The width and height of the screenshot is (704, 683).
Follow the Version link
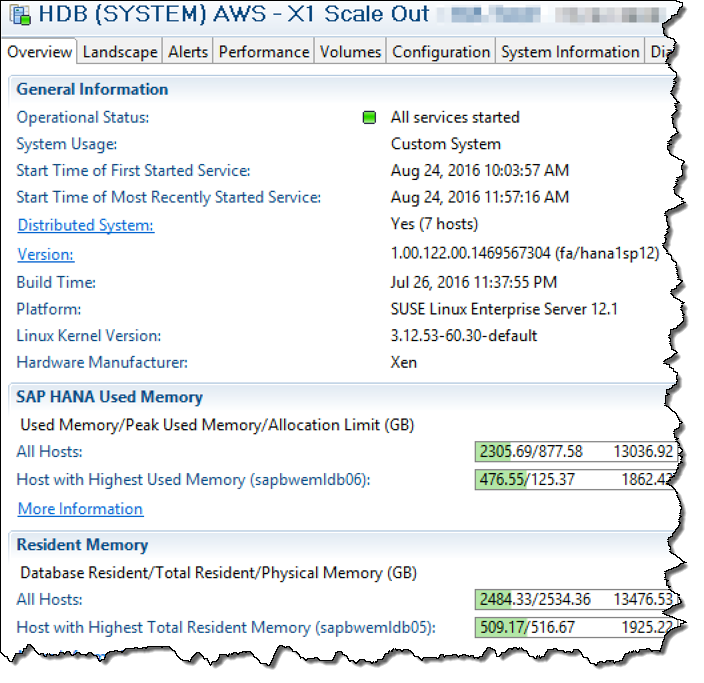(x=46, y=255)
